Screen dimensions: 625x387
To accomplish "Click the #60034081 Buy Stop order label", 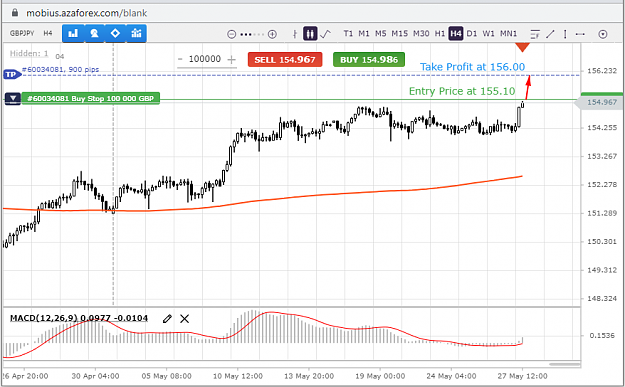I will (91, 98).
